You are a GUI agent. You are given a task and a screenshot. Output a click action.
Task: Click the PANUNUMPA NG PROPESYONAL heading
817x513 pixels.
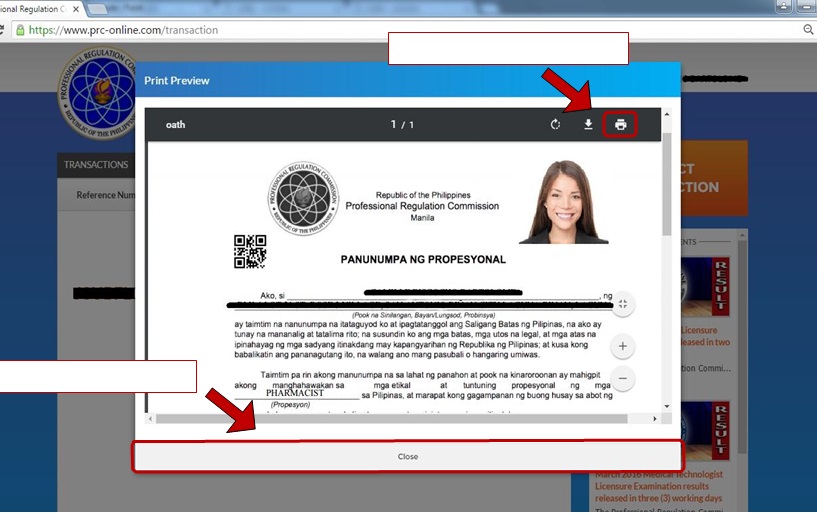pyautogui.click(x=423, y=259)
